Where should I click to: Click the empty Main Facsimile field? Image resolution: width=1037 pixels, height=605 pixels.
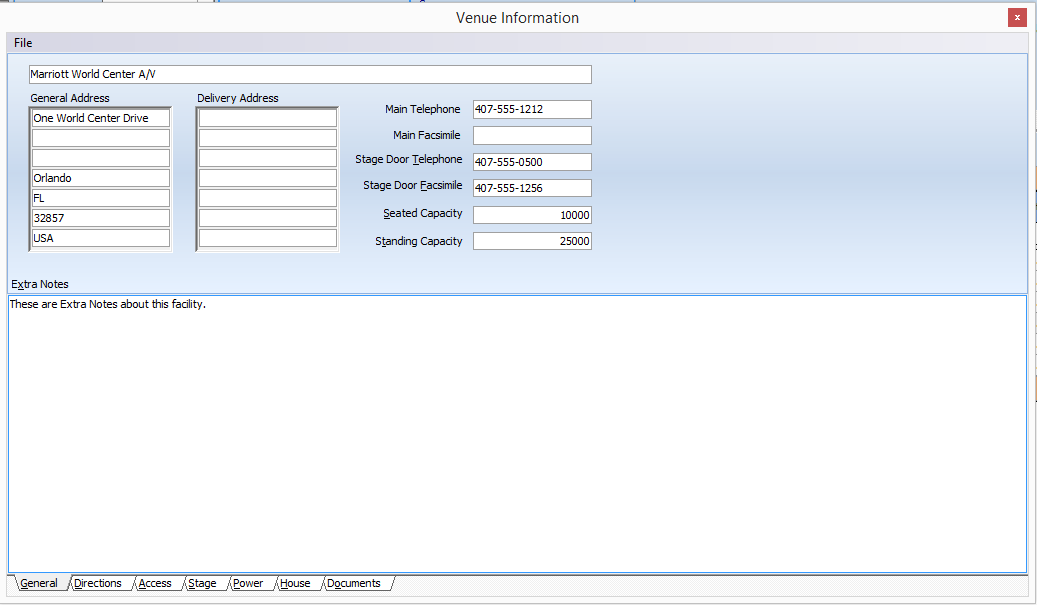point(532,135)
